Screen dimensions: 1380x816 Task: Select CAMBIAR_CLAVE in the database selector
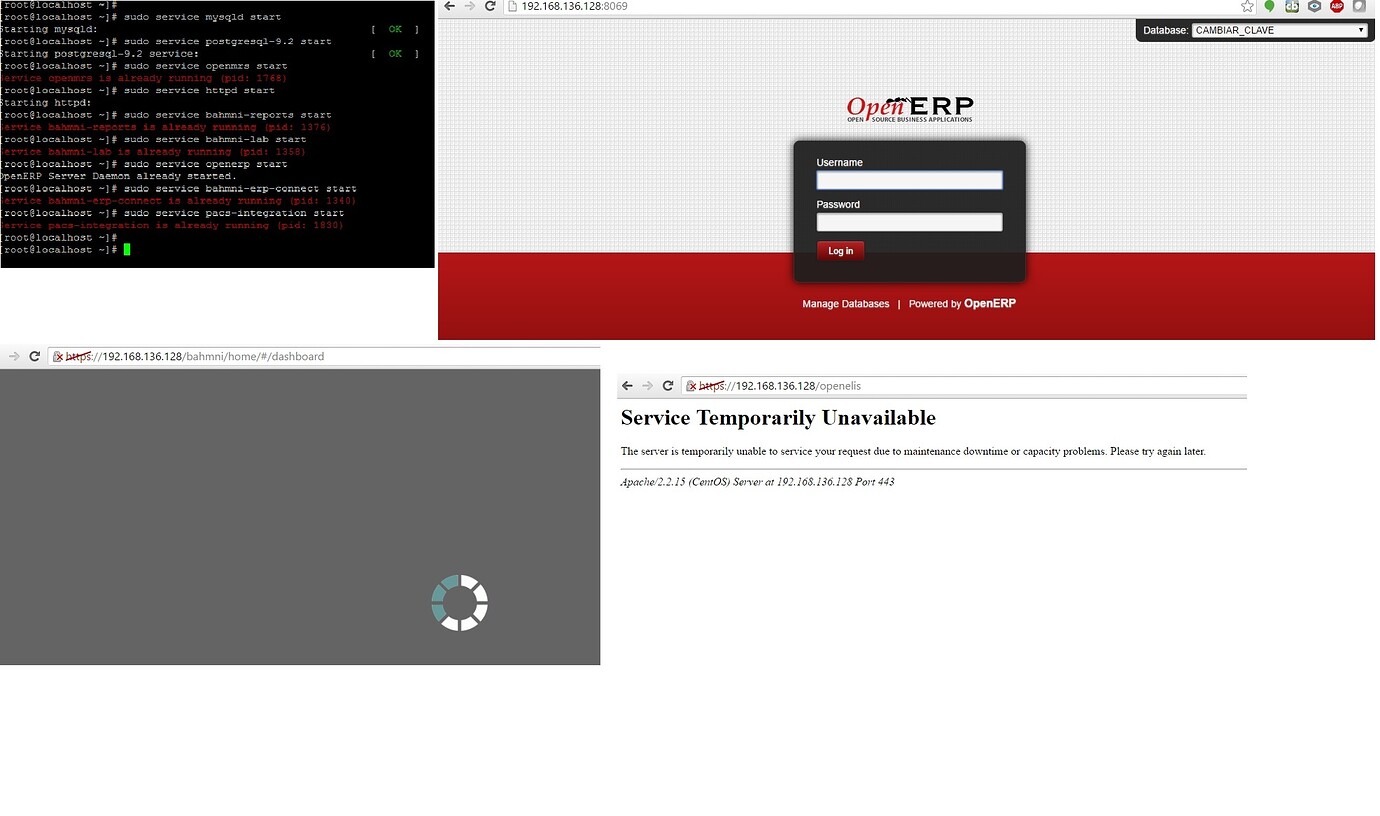pyautogui.click(x=1280, y=30)
